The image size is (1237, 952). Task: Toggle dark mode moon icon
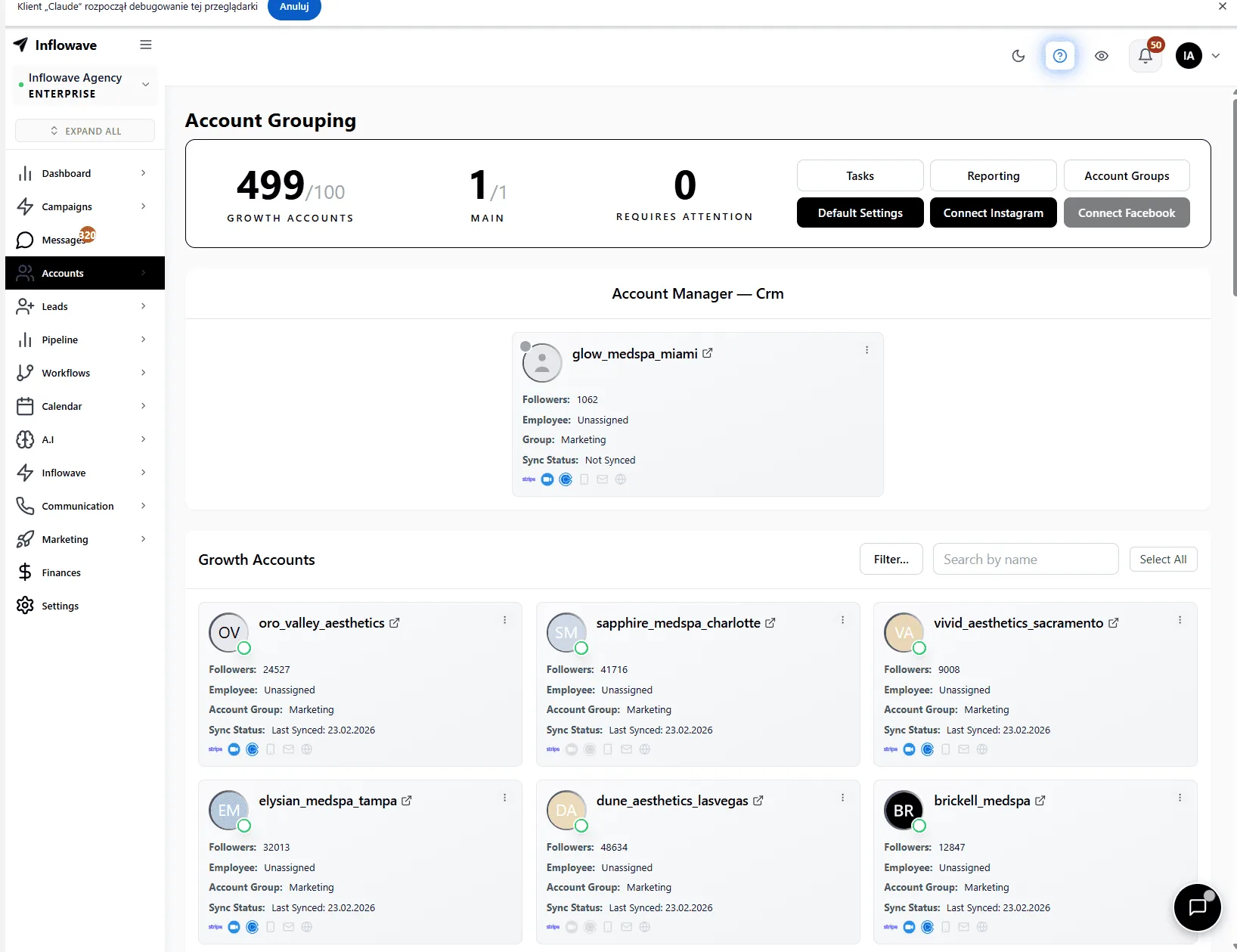pyautogui.click(x=1018, y=56)
